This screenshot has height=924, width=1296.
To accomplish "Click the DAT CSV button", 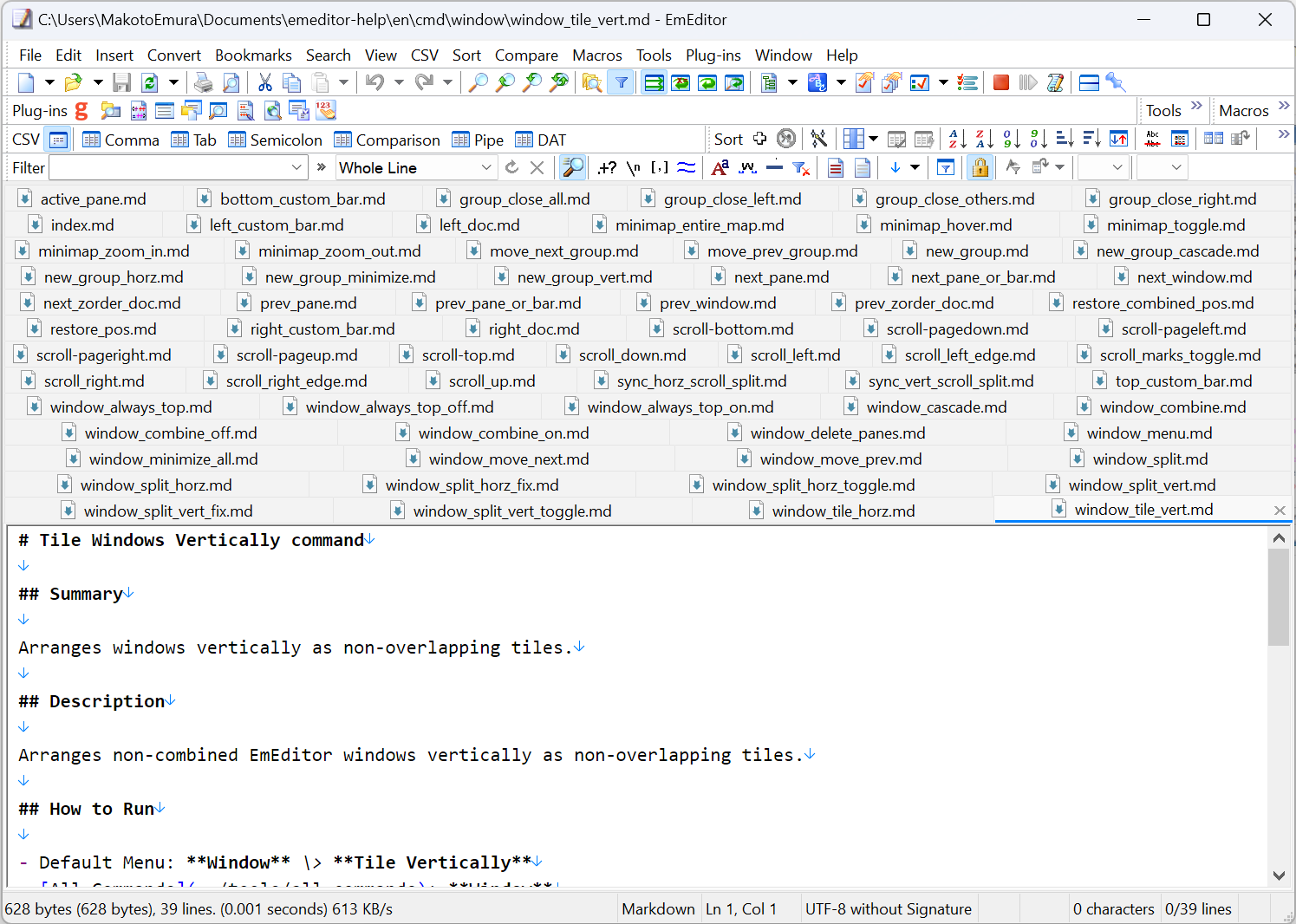I will coord(541,140).
